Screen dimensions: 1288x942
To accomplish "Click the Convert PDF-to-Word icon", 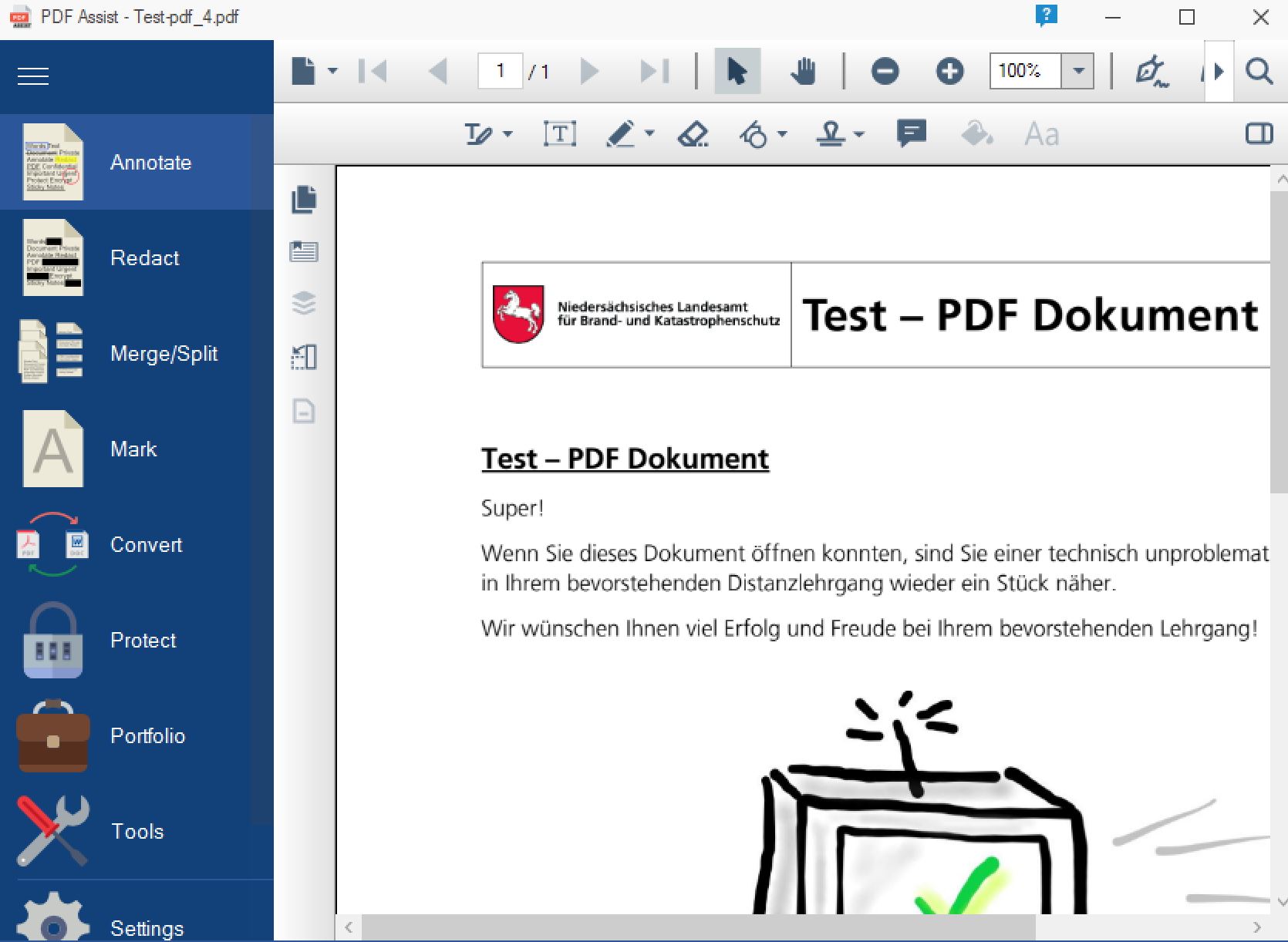I will point(52,544).
